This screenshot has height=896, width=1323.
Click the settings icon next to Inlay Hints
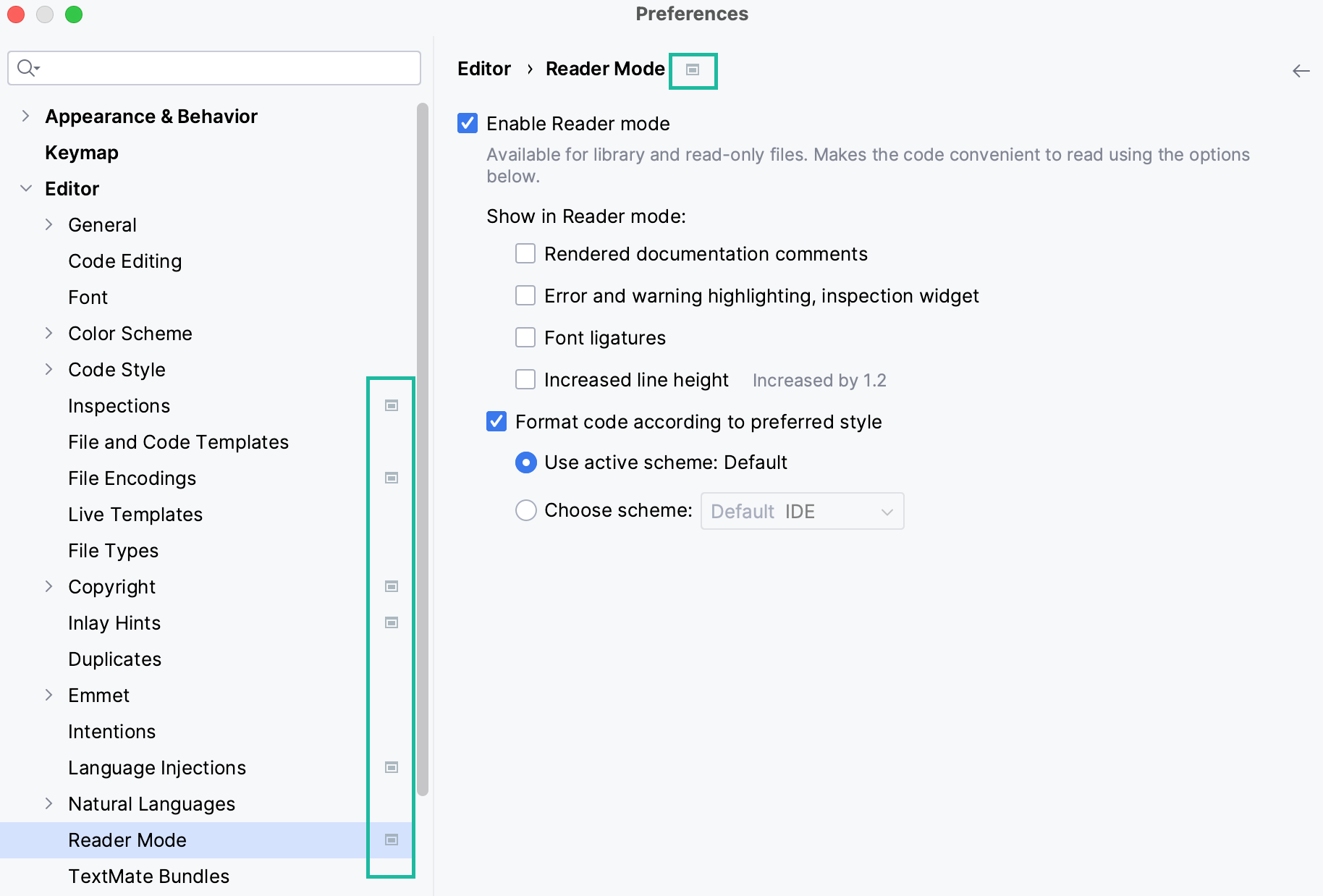[392, 622]
